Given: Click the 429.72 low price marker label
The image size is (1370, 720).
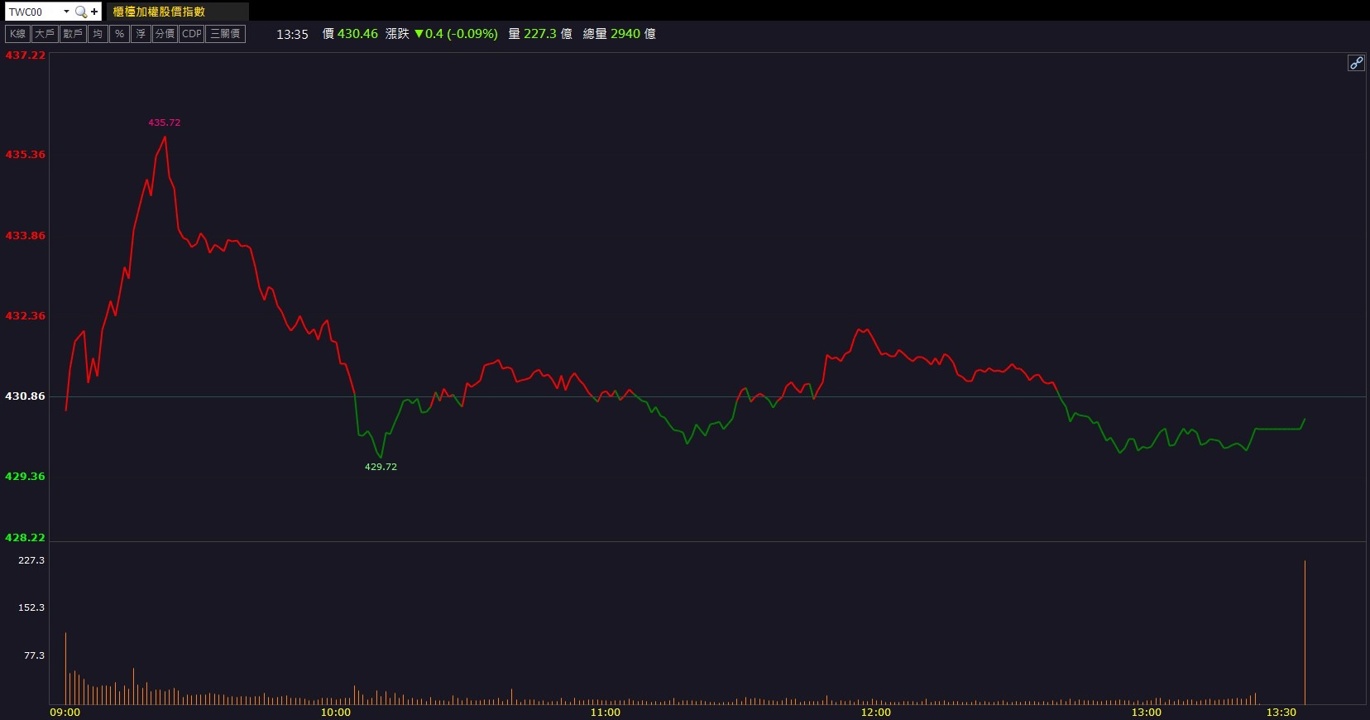Looking at the screenshot, I should pyautogui.click(x=381, y=467).
